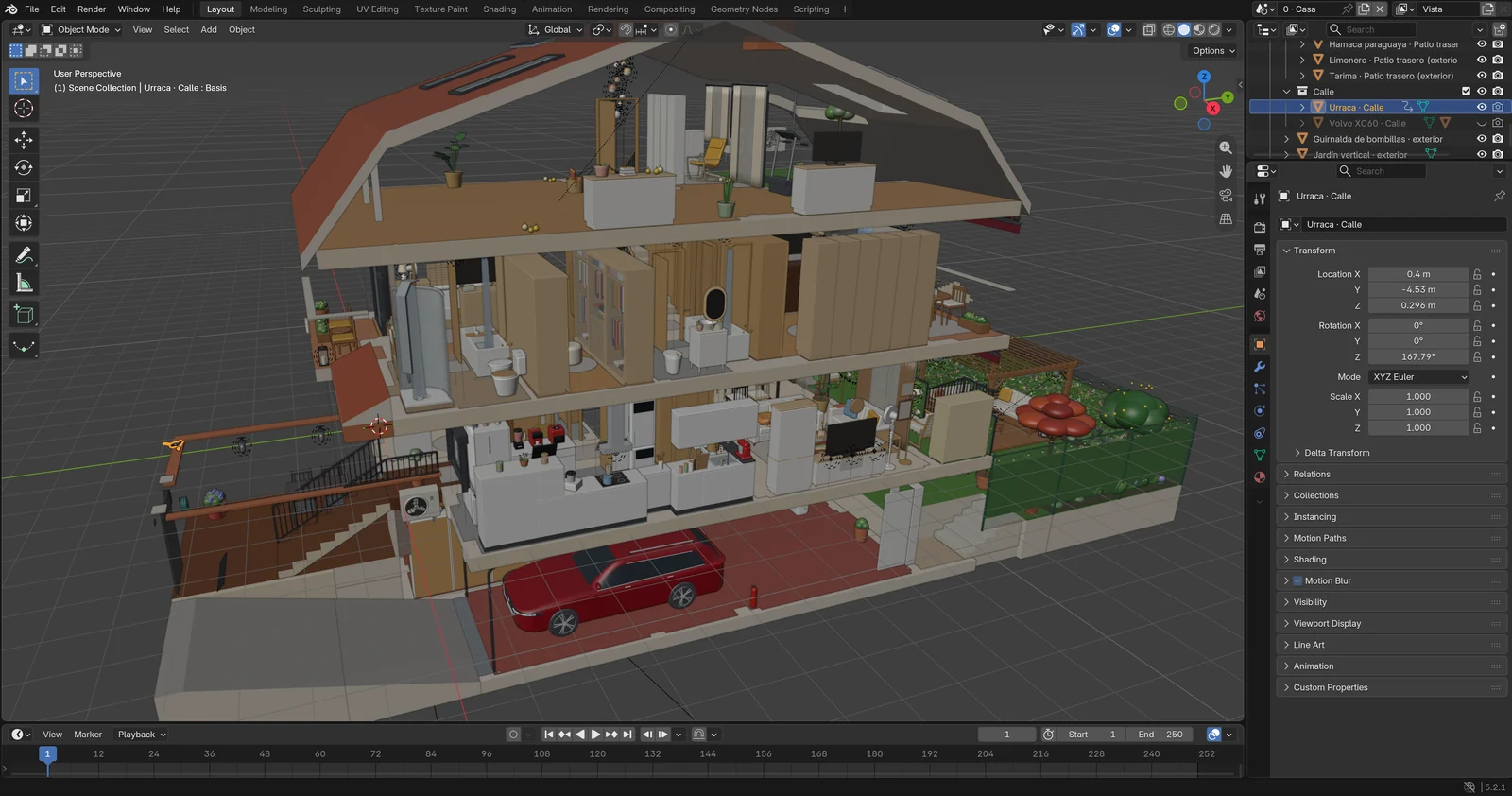Activate the Rotate tool

pos(24,168)
